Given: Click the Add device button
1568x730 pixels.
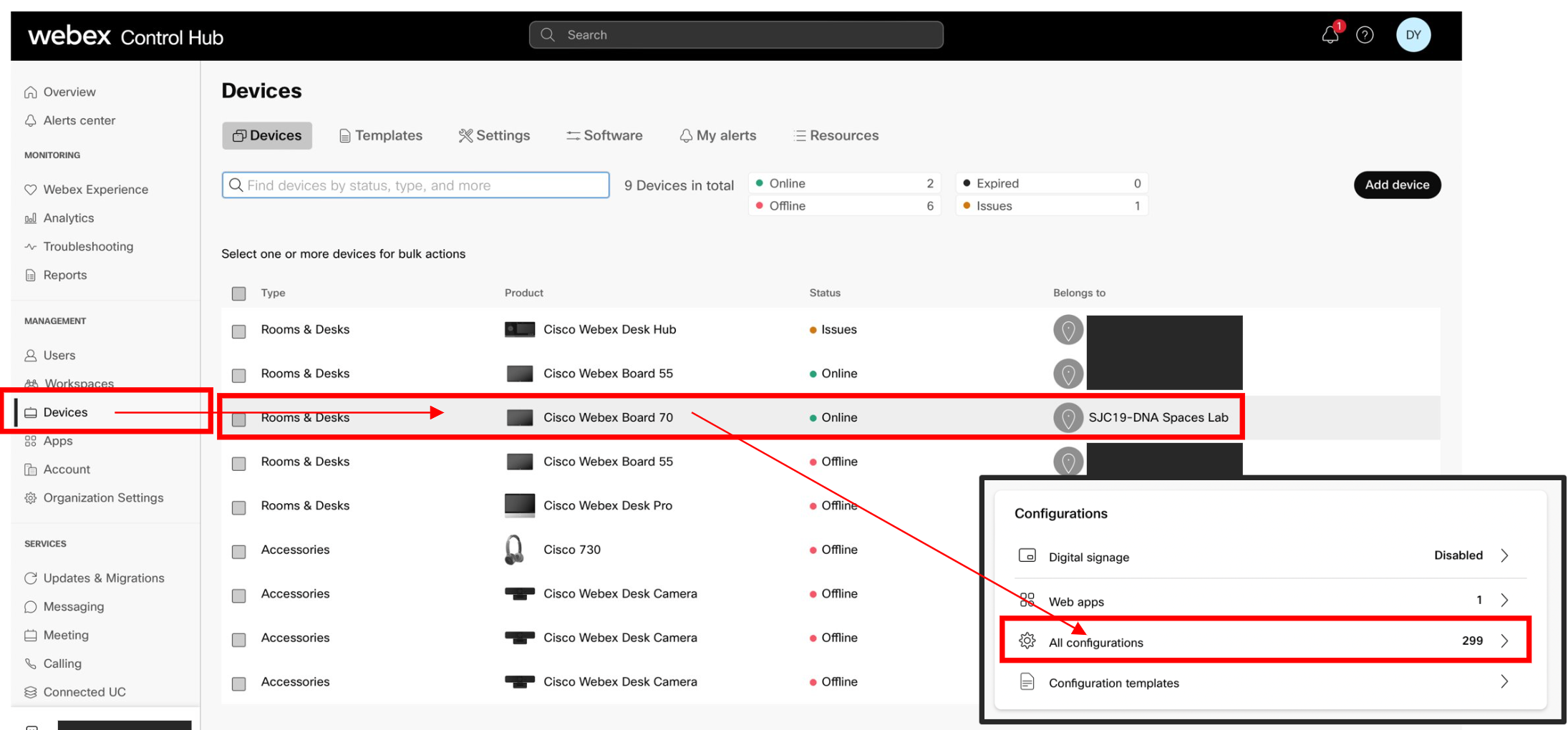Looking at the screenshot, I should [1396, 185].
